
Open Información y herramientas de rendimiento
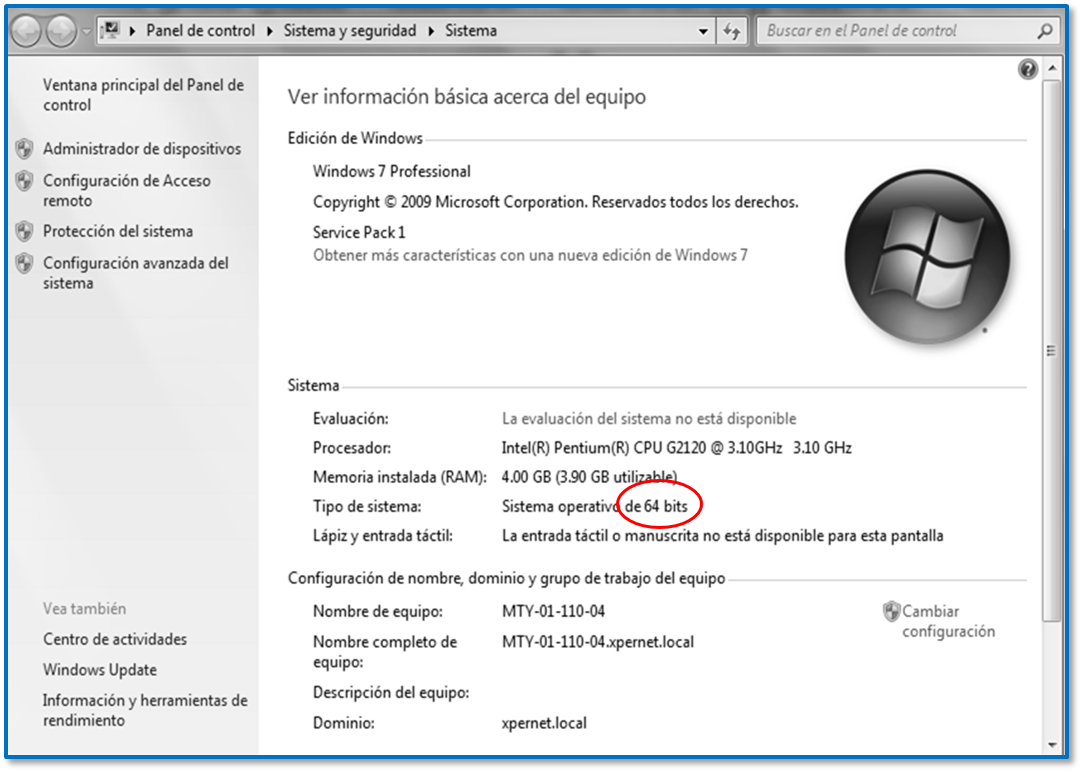point(145,710)
